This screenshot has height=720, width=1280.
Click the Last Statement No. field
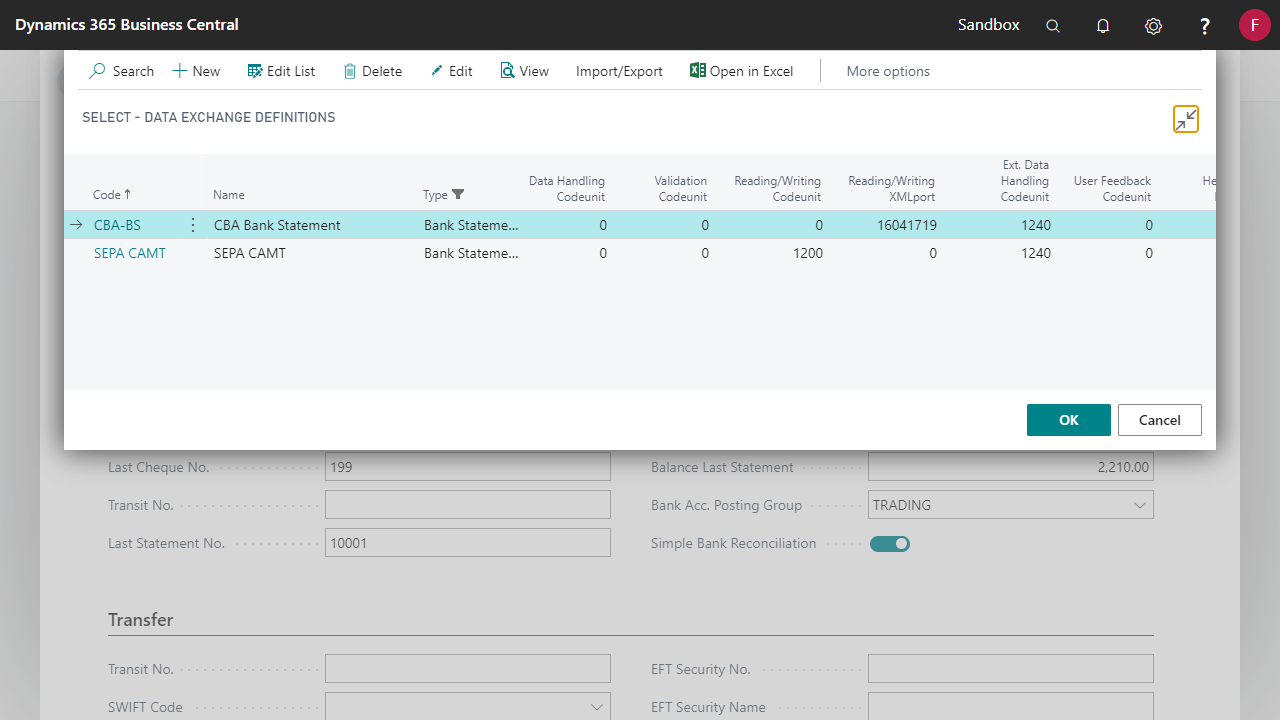[468, 543]
